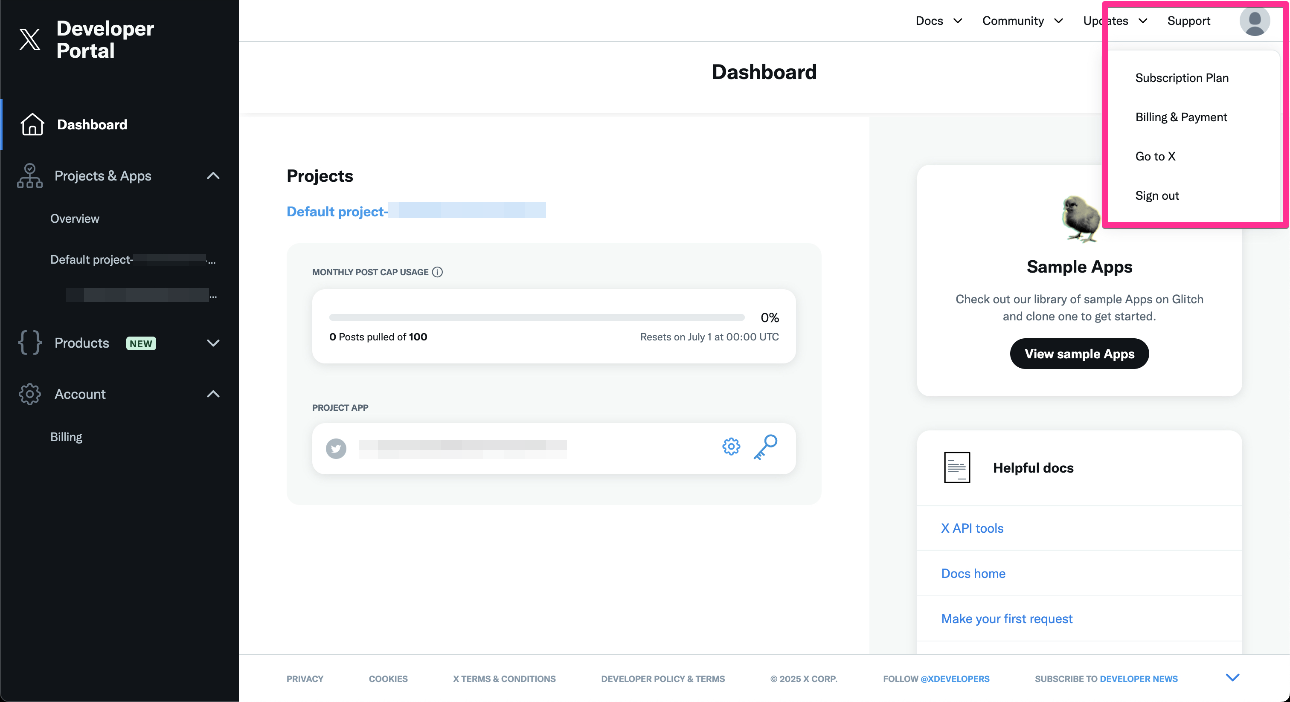This screenshot has width=1290, height=702.
Task: Click the monthly post cap usage progress bar
Action: (x=537, y=317)
